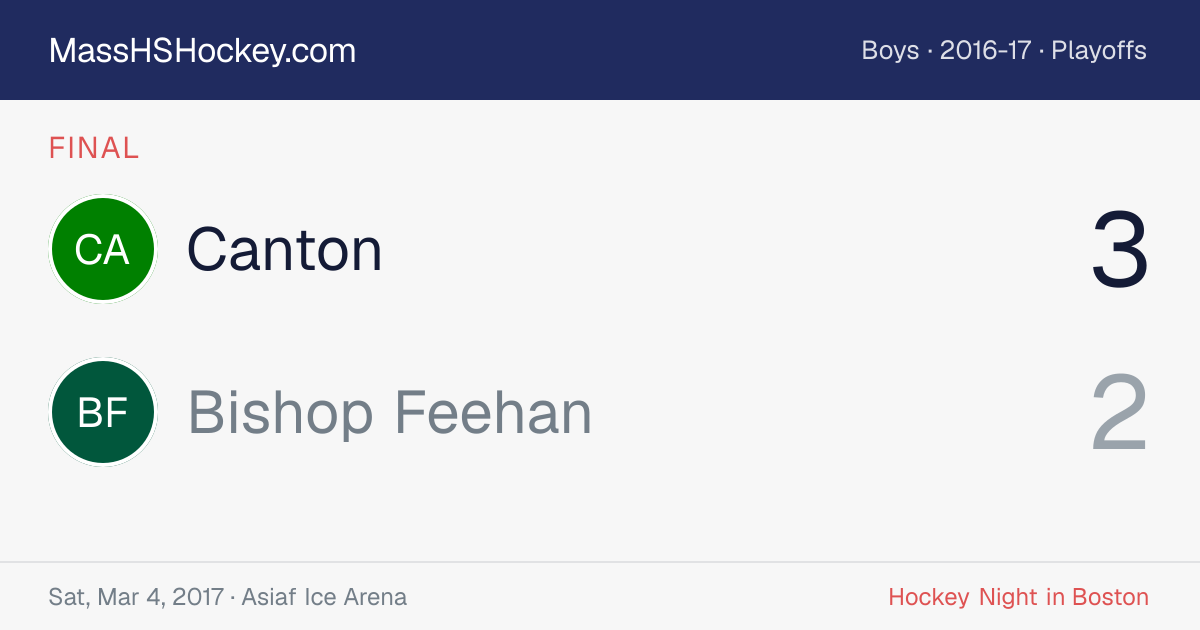Click Canton's score of 3
Viewport: 1200px width, 630px height.
[1120, 250]
